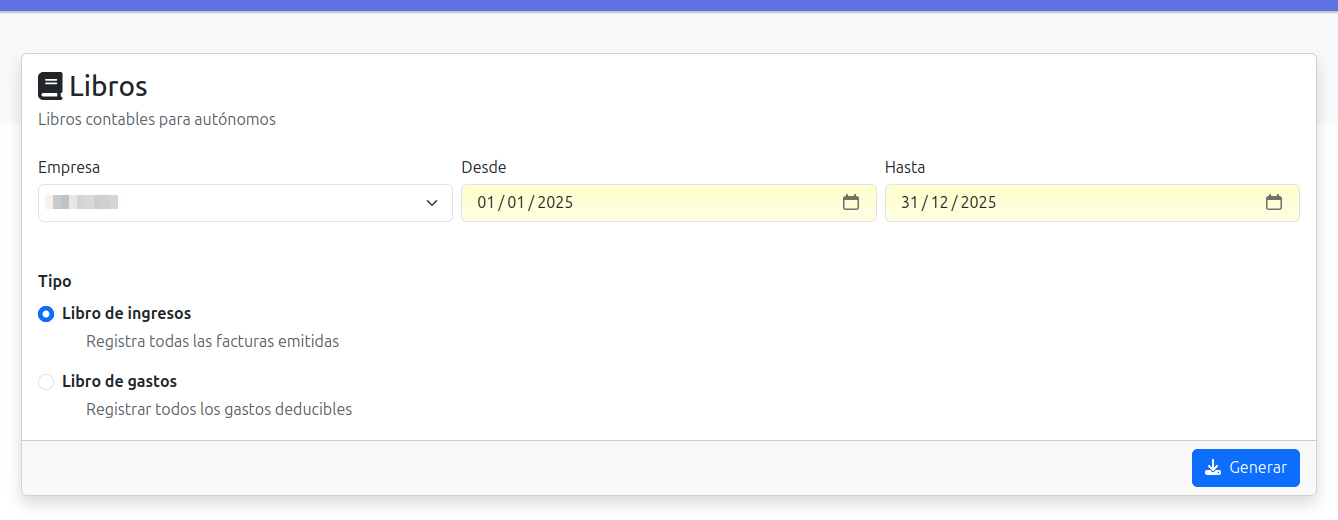This screenshot has width=1338, height=520.
Task: Click the blurred company name in the Empresa select
Action: click(x=86, y=203)
